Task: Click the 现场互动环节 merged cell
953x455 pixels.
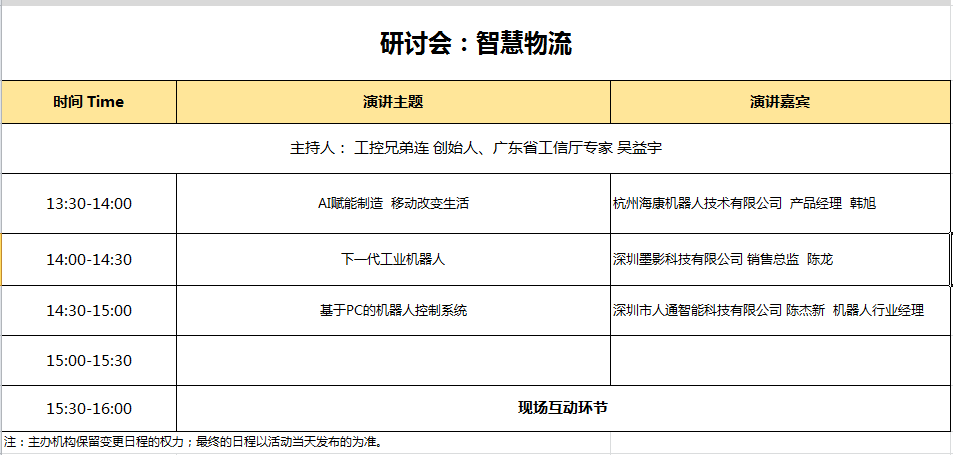Action: click(563, 408)
